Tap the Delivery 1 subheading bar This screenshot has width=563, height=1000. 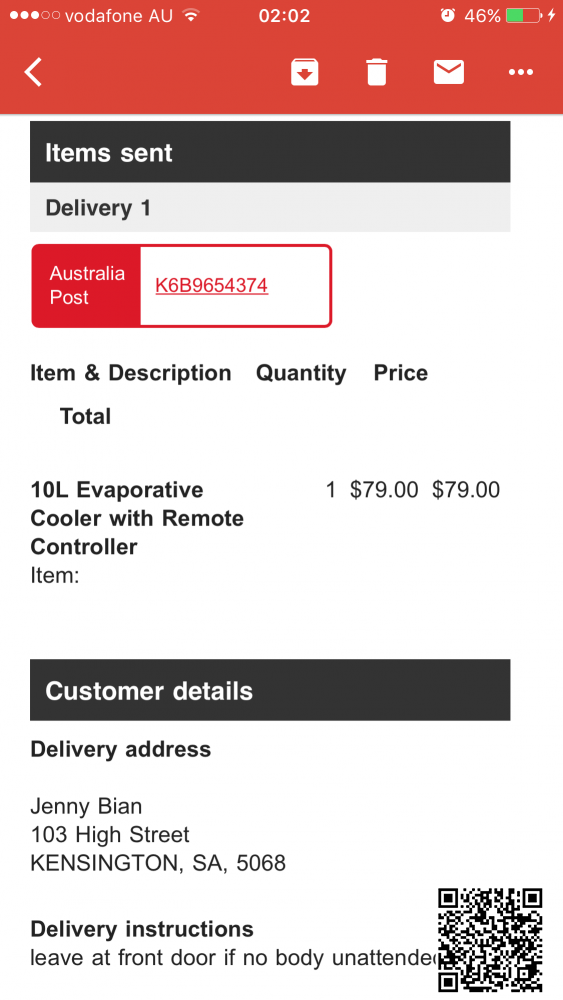pos(270,208)
